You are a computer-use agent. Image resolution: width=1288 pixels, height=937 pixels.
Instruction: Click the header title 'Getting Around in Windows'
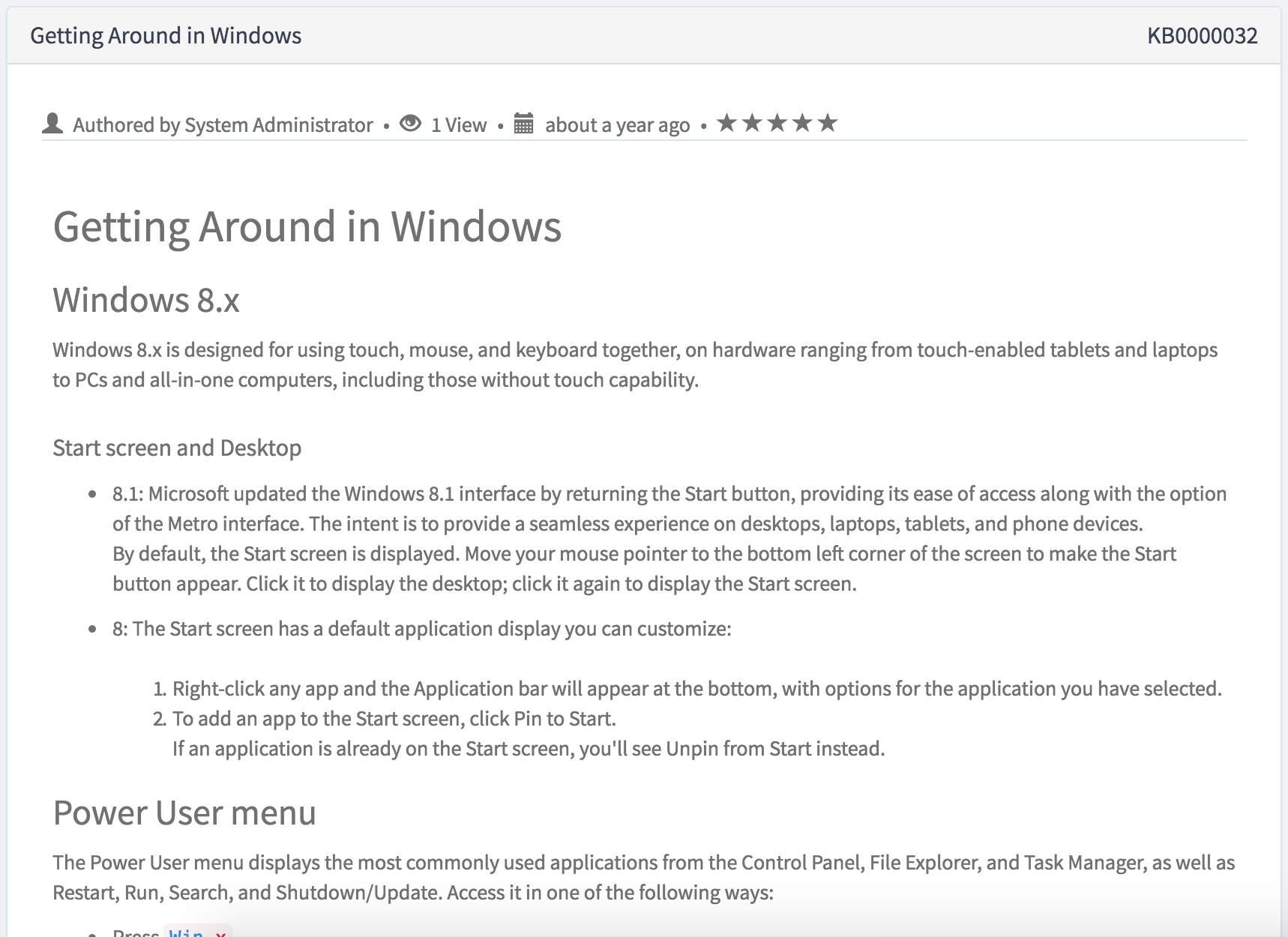tap(166, 36)
